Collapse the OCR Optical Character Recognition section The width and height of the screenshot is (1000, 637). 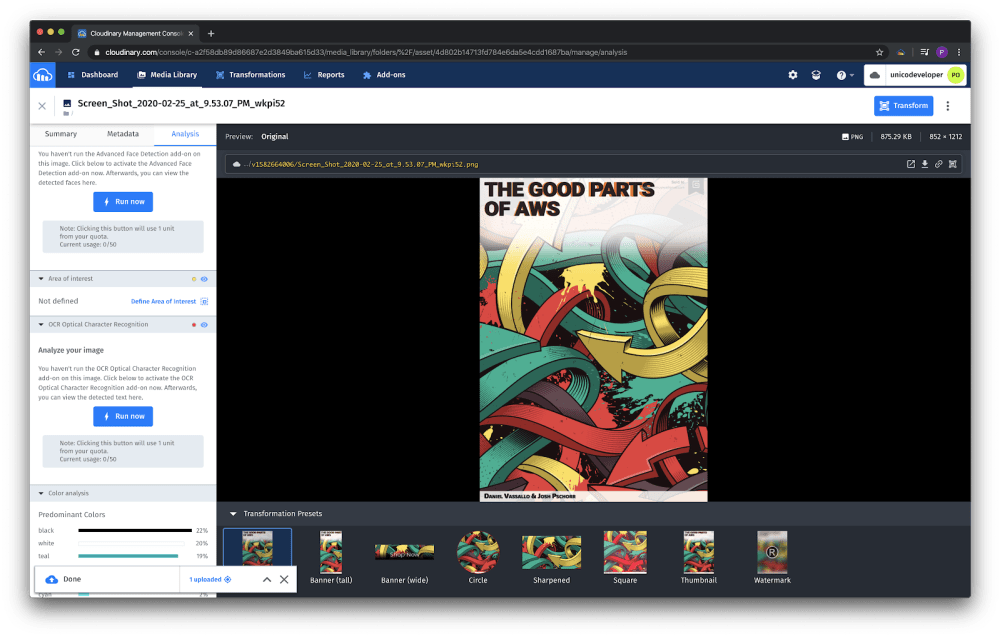click(x=41, y=325)
